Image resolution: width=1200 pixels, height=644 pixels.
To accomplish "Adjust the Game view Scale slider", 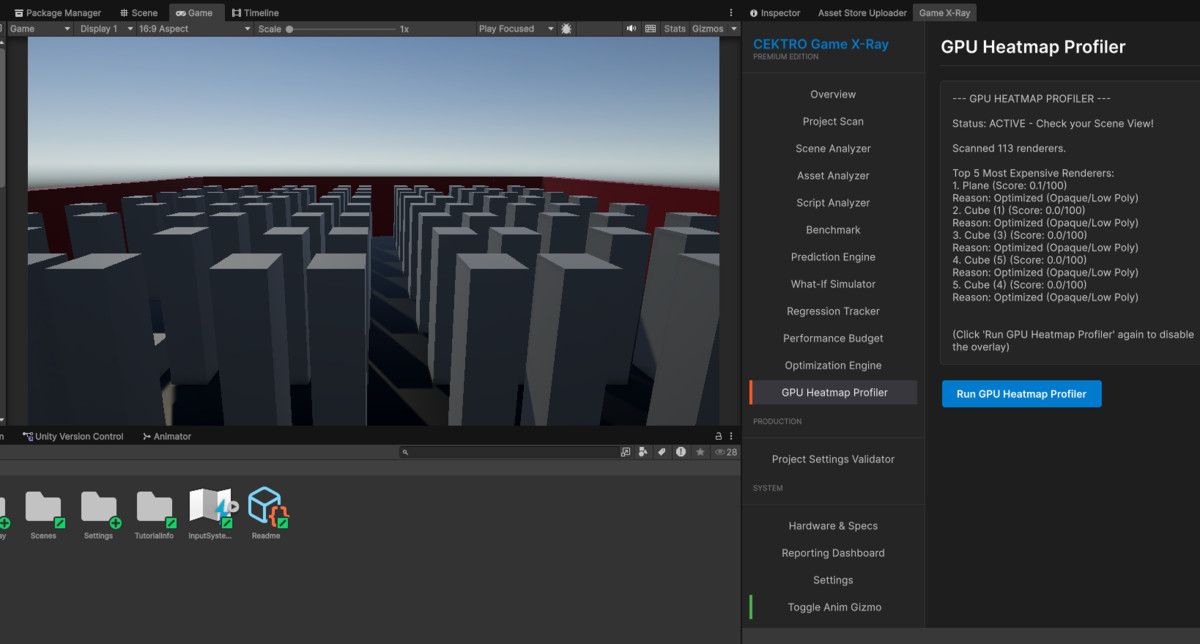I will (340, 29).
